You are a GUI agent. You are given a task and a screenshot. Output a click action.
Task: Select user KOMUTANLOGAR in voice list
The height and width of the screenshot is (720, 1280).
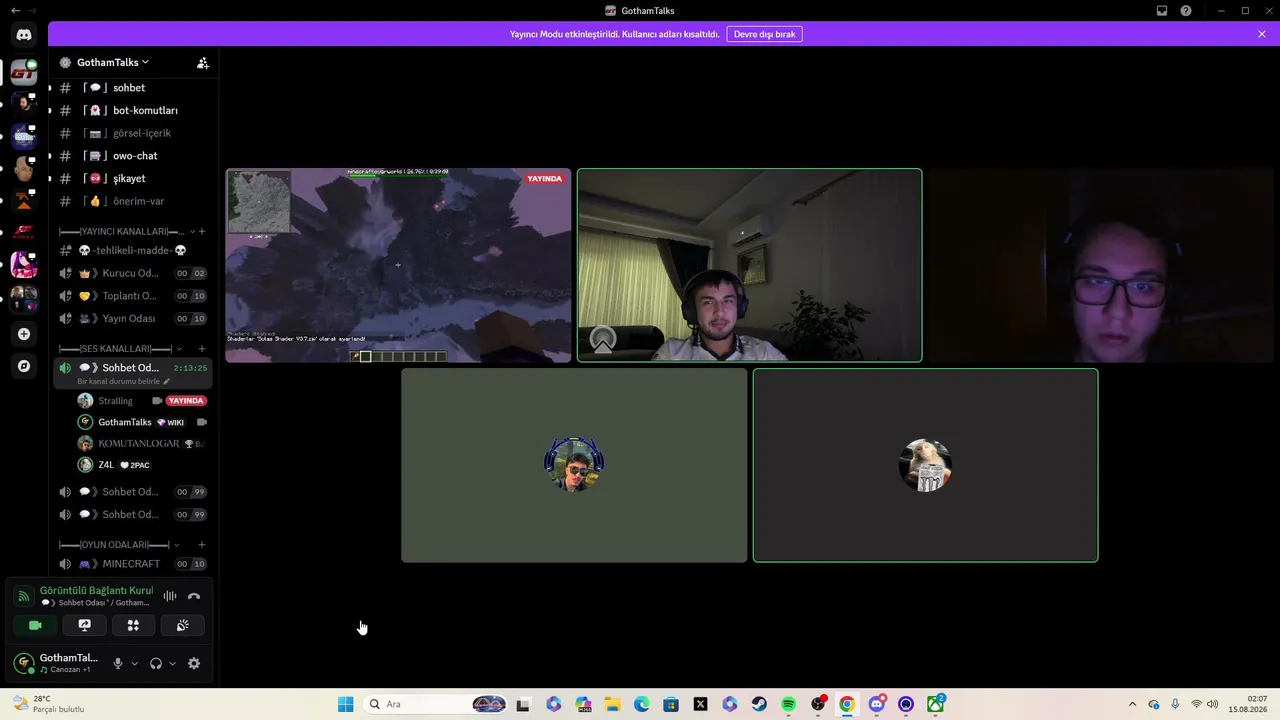click(143, 443)
